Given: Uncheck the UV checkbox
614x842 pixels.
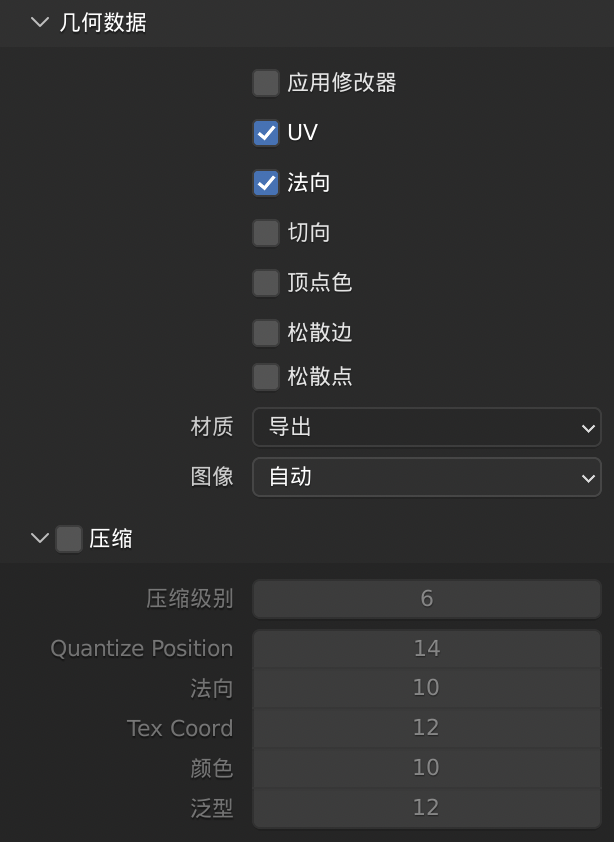Looking at the screenshot, I should [x=266, y=133].
